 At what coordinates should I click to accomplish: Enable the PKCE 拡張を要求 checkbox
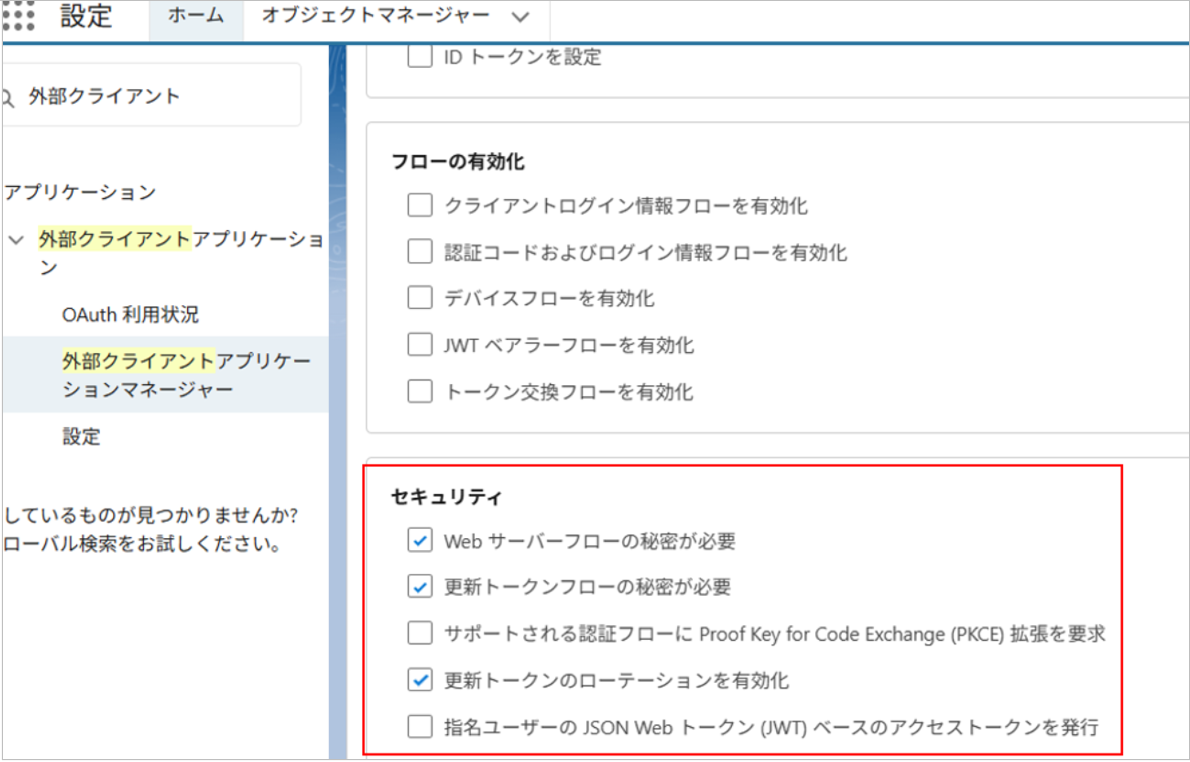coord(419,633)
